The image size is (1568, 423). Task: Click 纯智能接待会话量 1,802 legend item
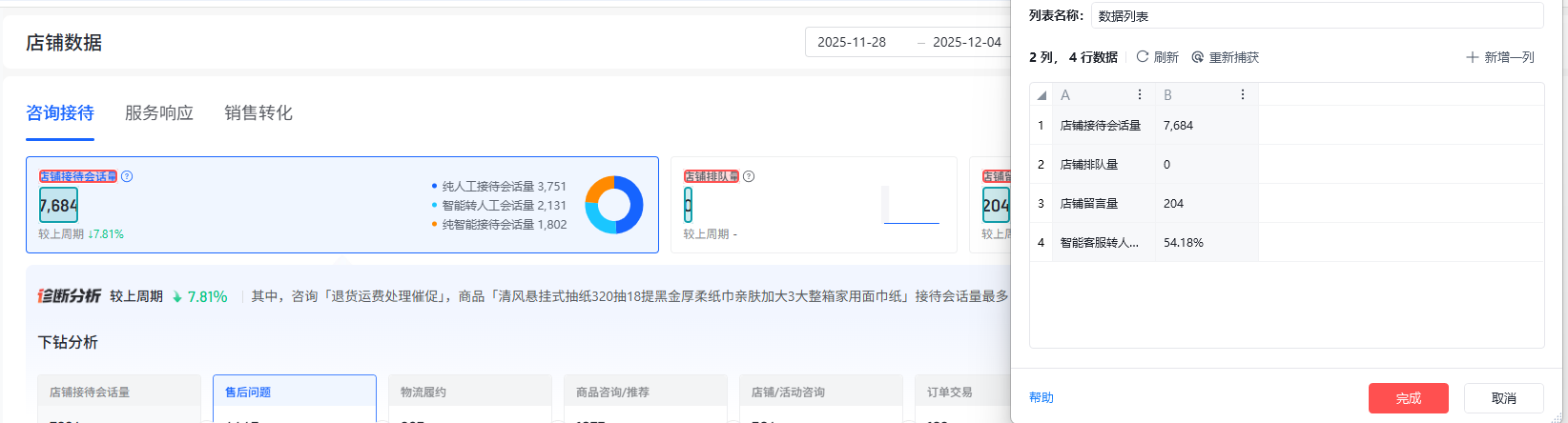pyautogui.click(x=499, y=225)
